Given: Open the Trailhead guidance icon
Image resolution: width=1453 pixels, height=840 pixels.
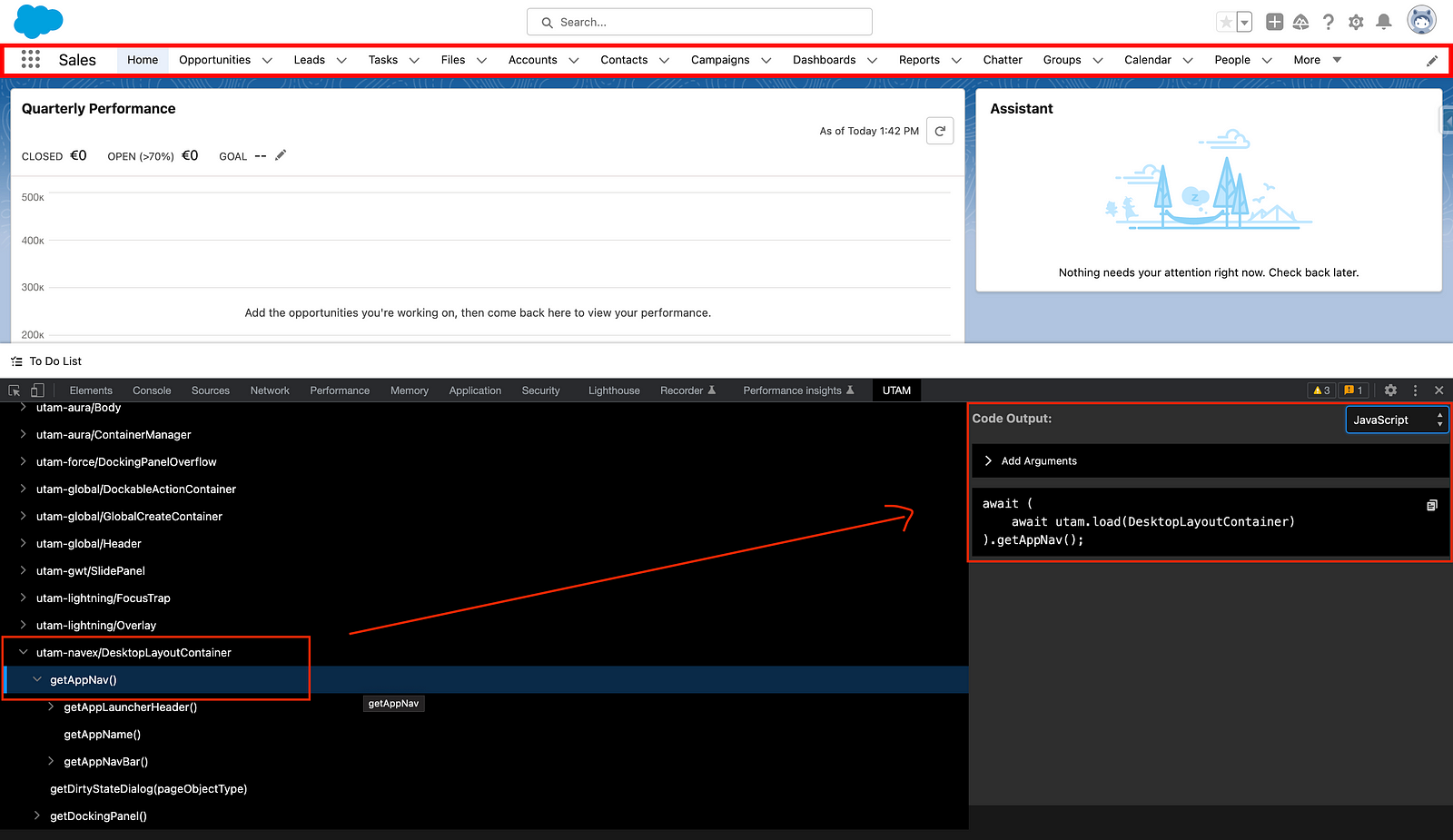Looking at the screenshot, I should pos(1301,22).
